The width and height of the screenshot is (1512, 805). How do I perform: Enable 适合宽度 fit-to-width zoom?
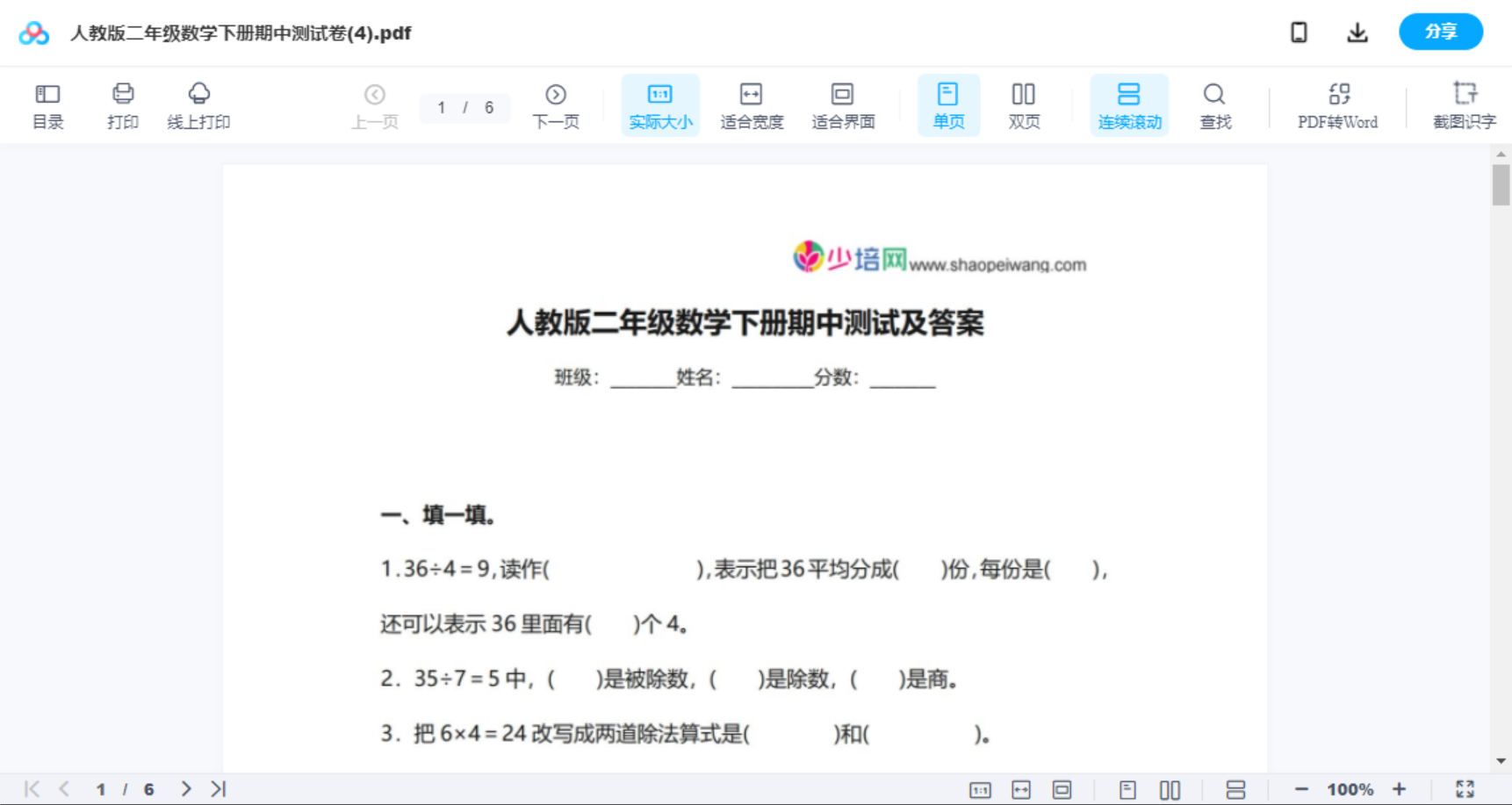tap(752, 104)
